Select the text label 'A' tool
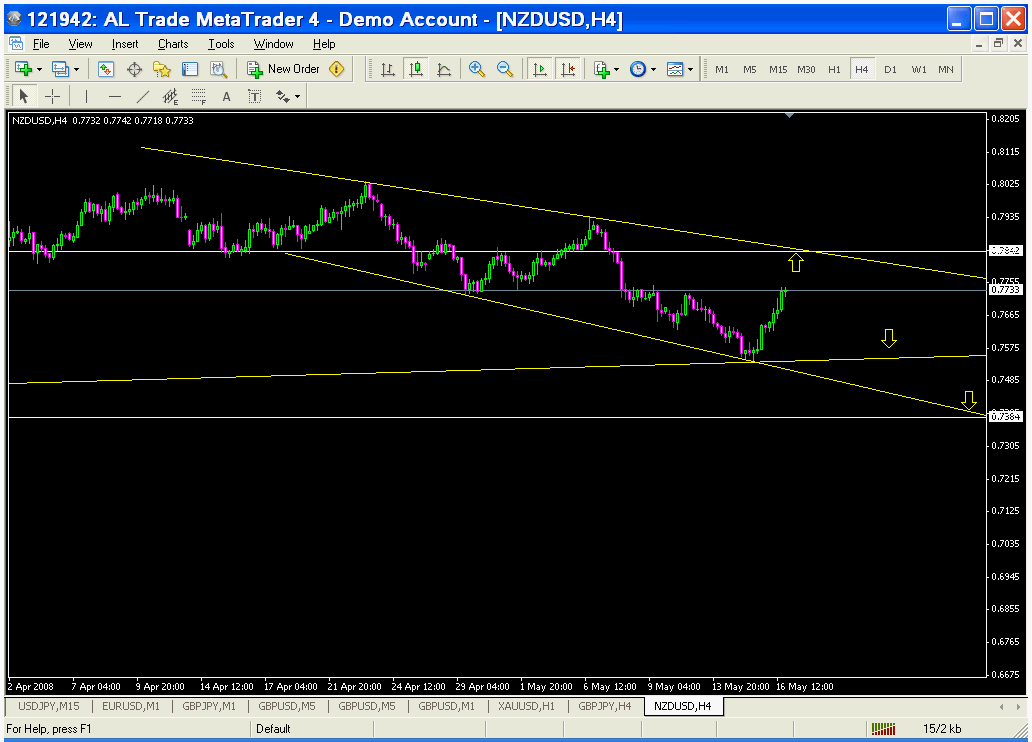This screenshot has height=742, width=1032. coord(226,97)
